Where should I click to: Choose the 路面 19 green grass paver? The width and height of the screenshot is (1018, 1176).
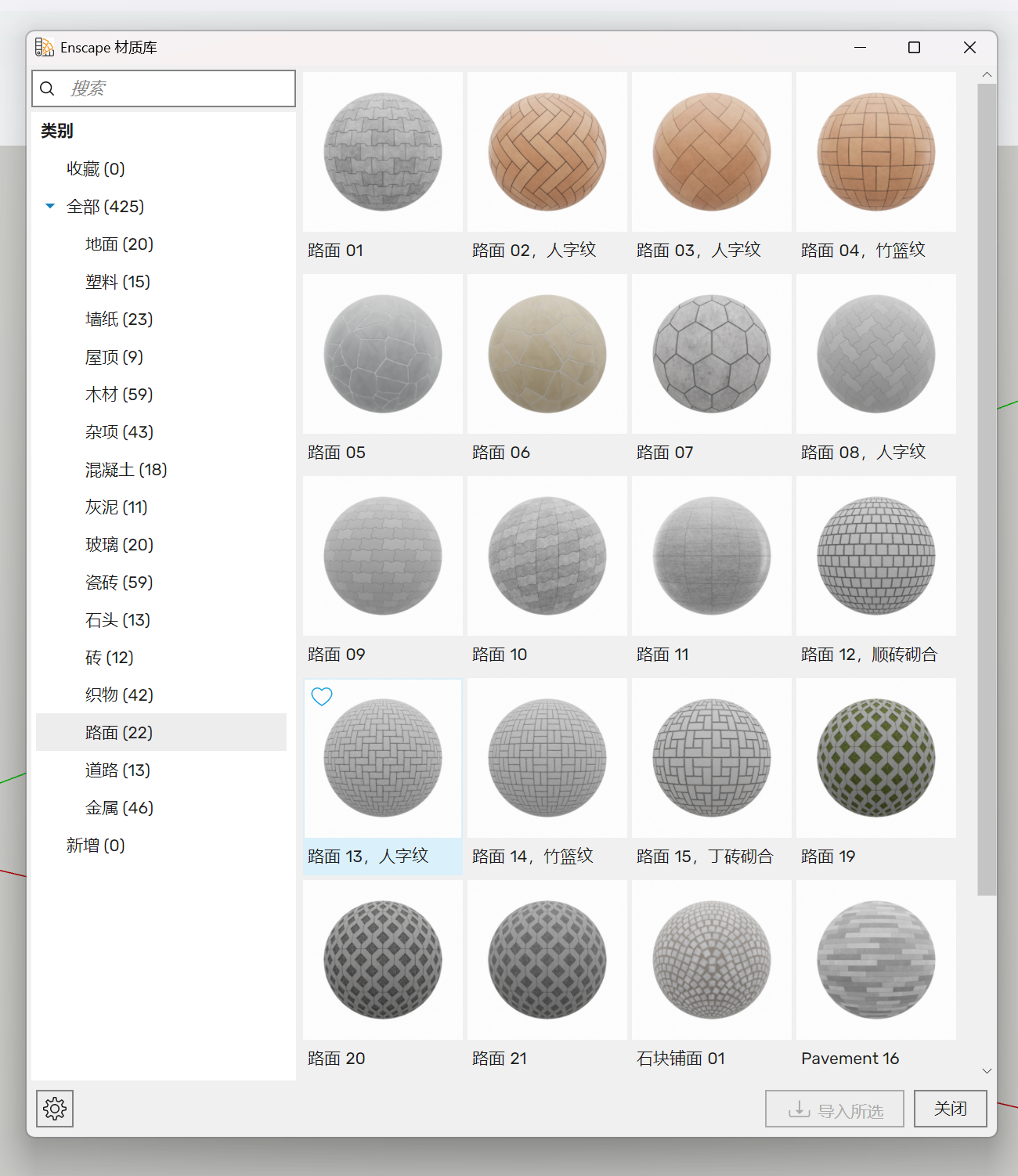[x=876, y=758]
